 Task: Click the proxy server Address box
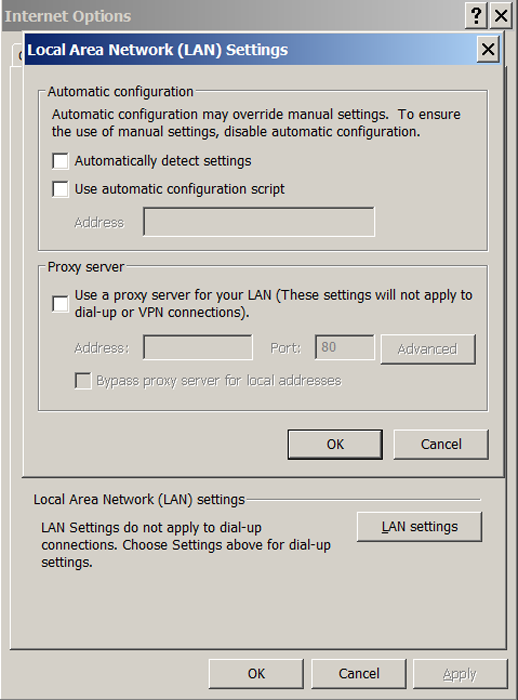pos(198,347)
